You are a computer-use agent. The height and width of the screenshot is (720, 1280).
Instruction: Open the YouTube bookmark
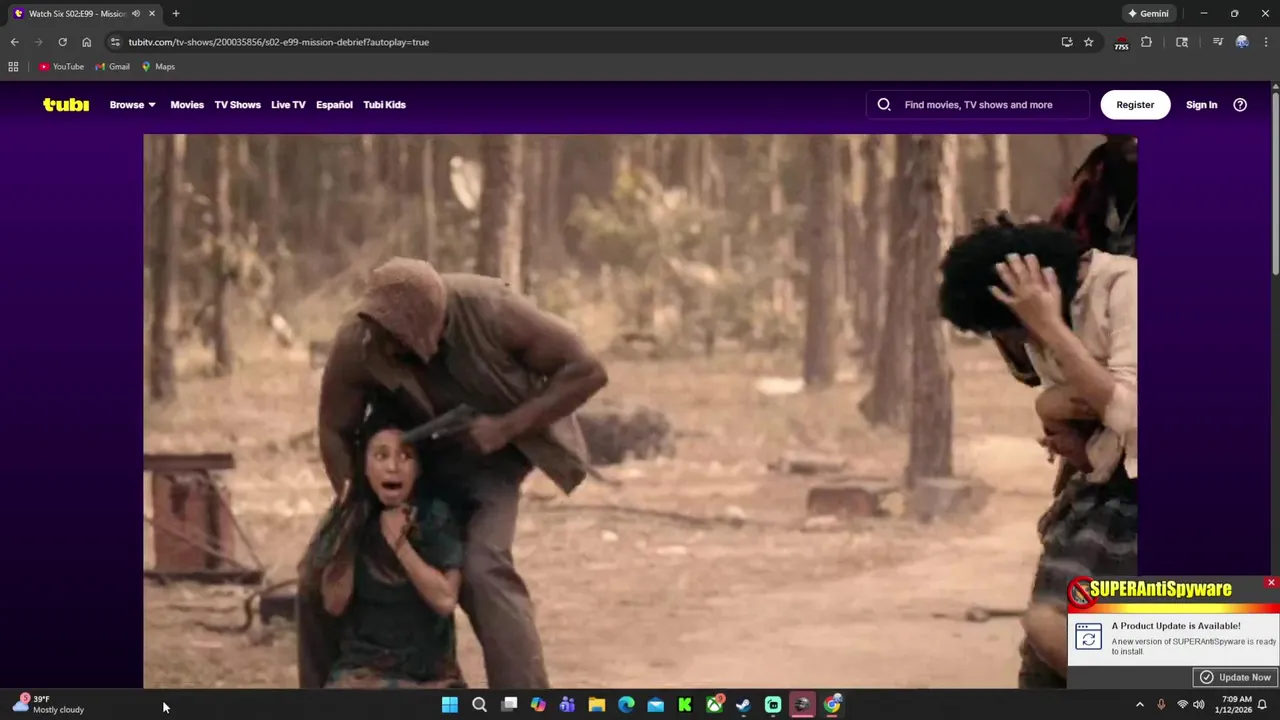[61, 67]
